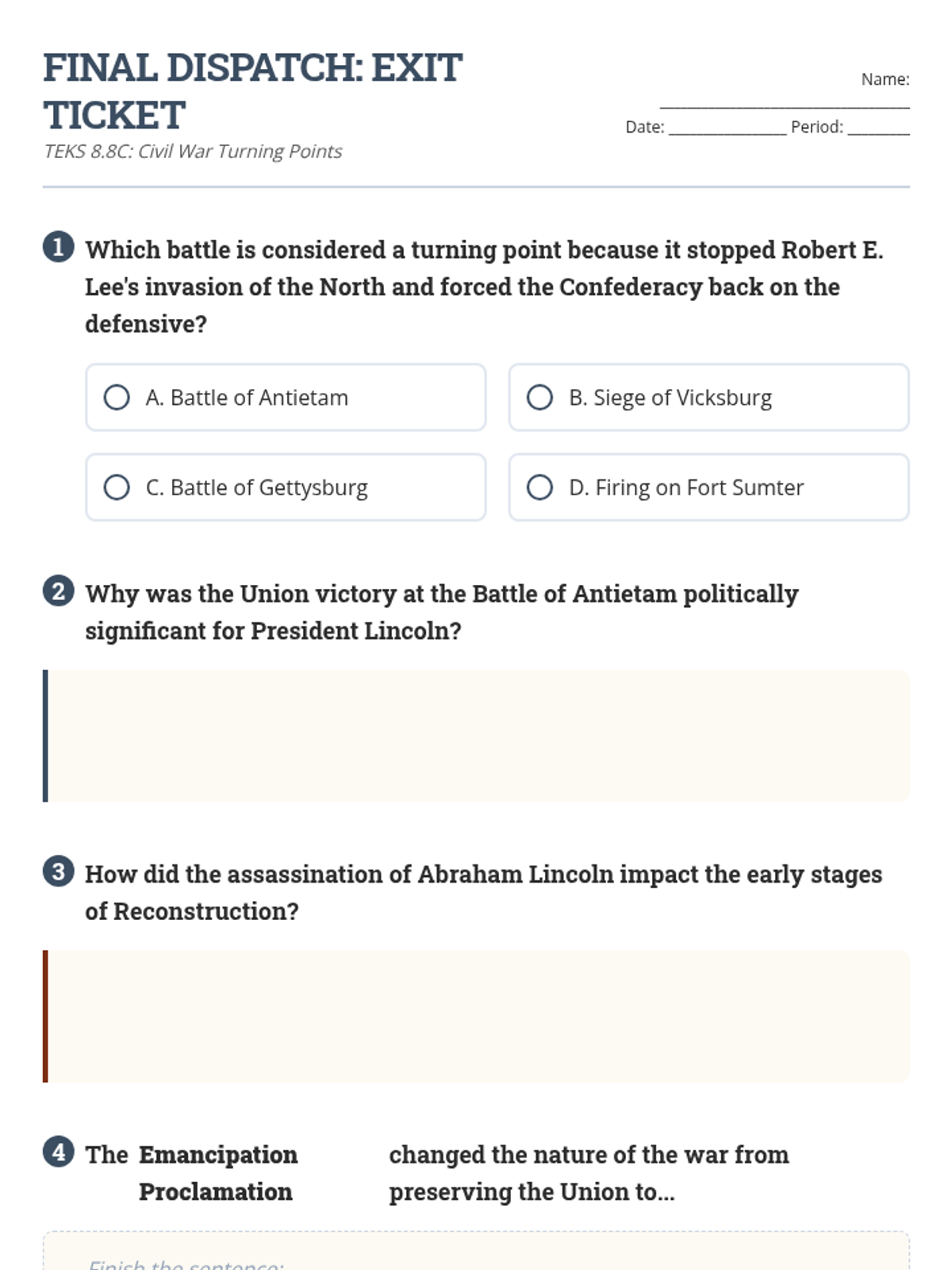Click the Antietam question answer box
The image size is (952, 1270).
coord(478,736)
